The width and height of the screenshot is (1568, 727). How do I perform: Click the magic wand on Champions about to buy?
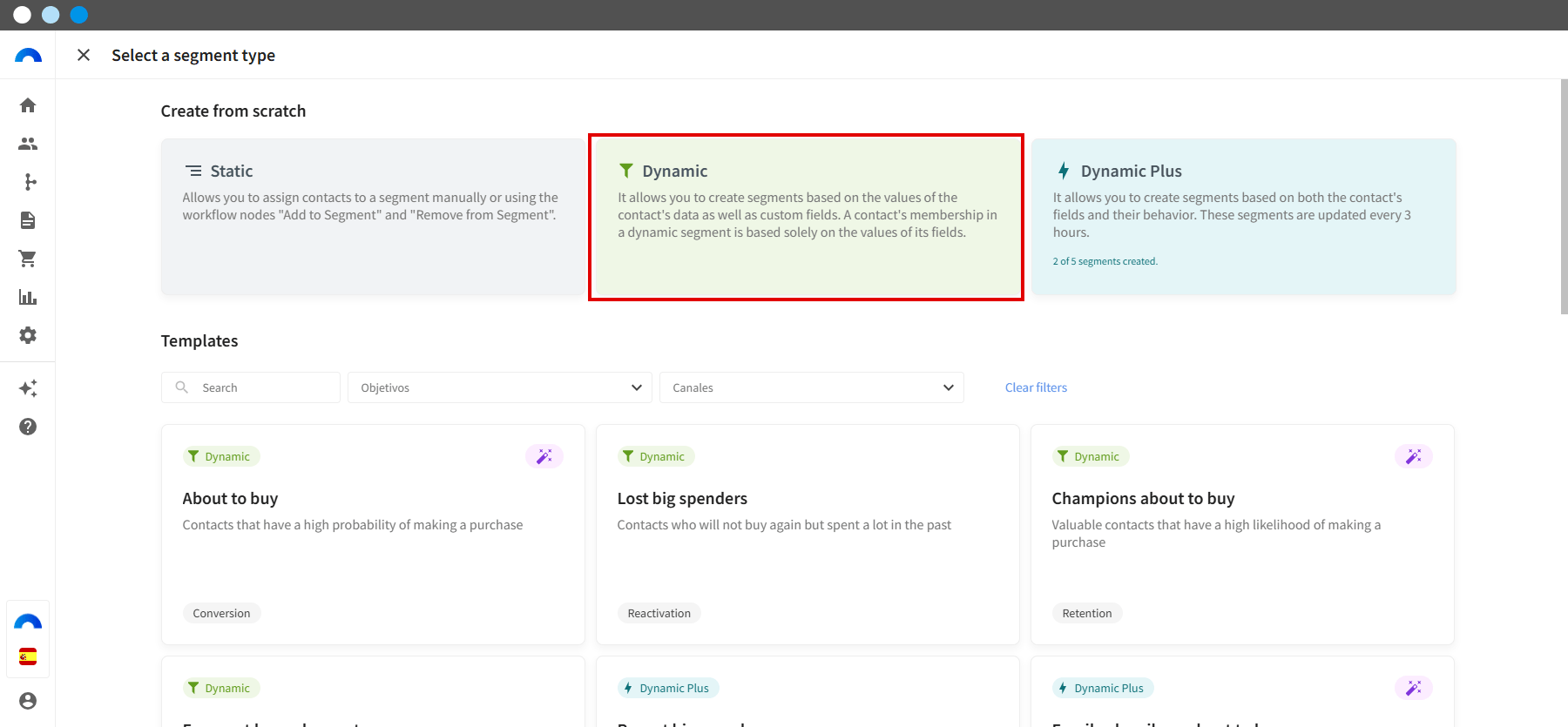point(1414,456)
